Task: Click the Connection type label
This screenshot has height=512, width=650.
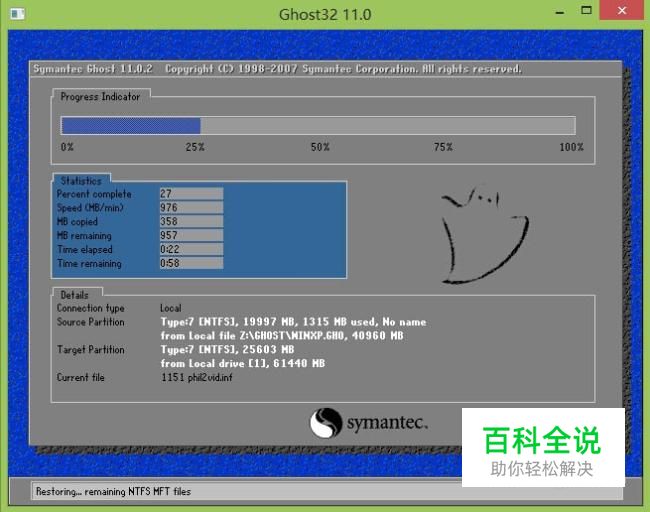Action: click(x=91, y=308)
